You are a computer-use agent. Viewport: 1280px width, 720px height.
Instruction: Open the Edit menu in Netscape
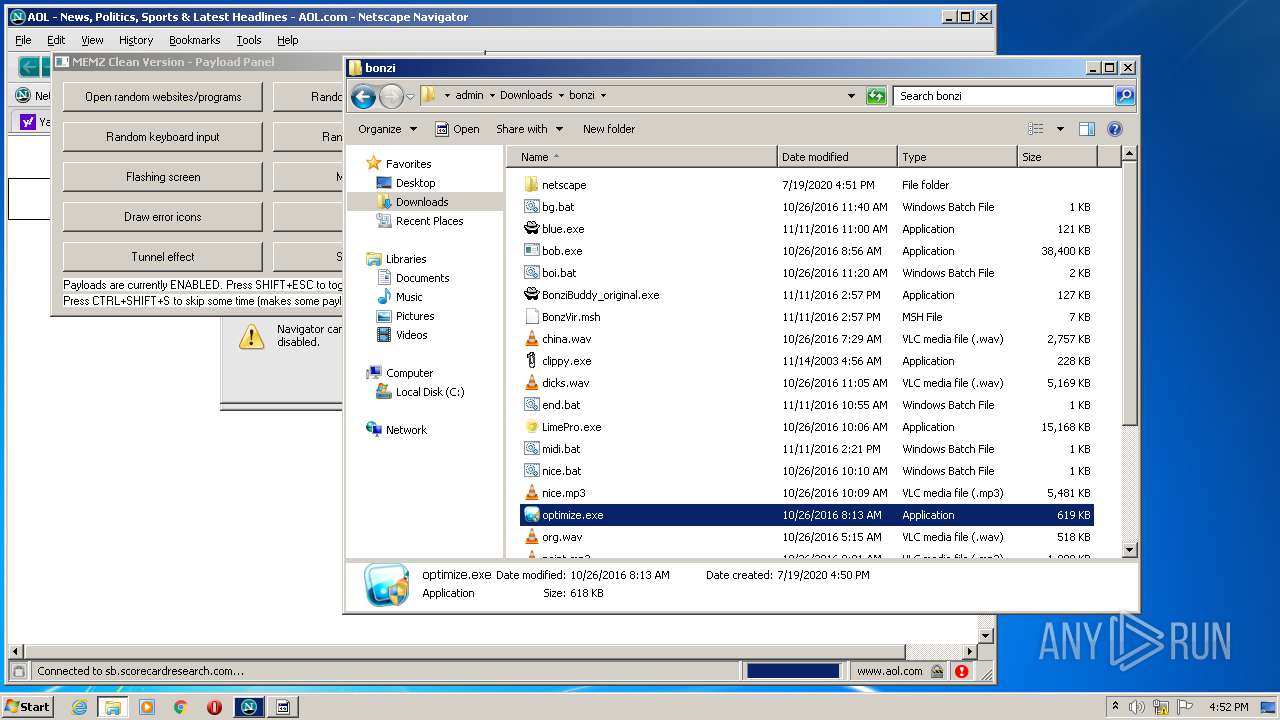(x=56, y=40)
